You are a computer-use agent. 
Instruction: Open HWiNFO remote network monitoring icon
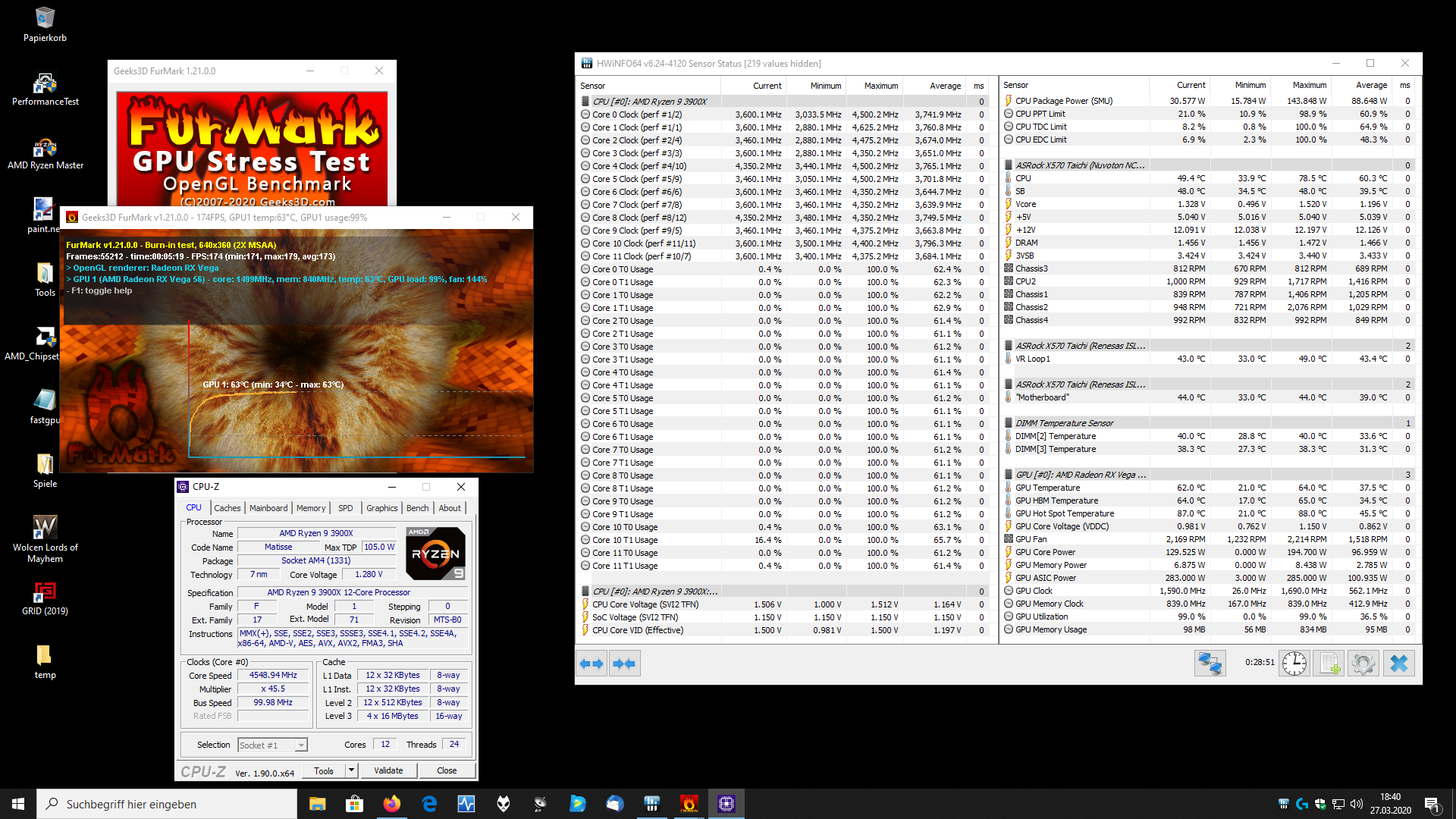(x=1210, y=664)
